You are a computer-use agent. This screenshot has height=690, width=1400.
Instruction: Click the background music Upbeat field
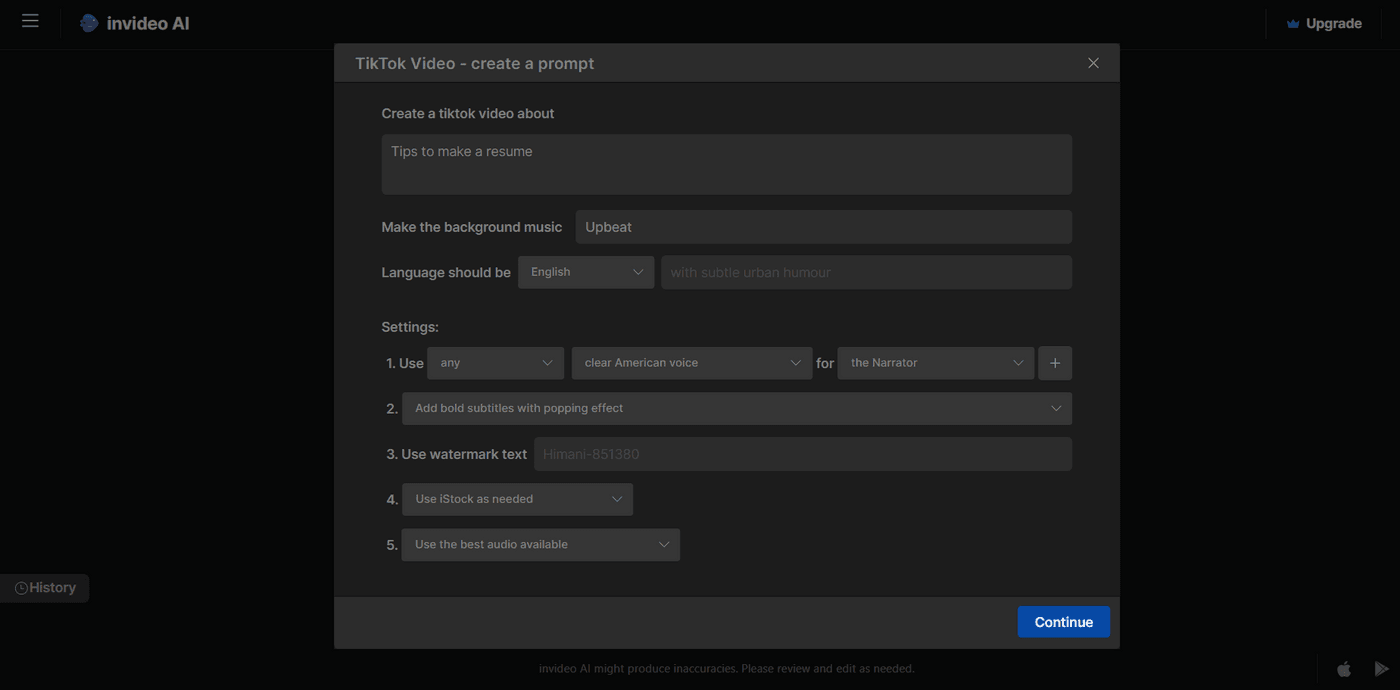823,227
